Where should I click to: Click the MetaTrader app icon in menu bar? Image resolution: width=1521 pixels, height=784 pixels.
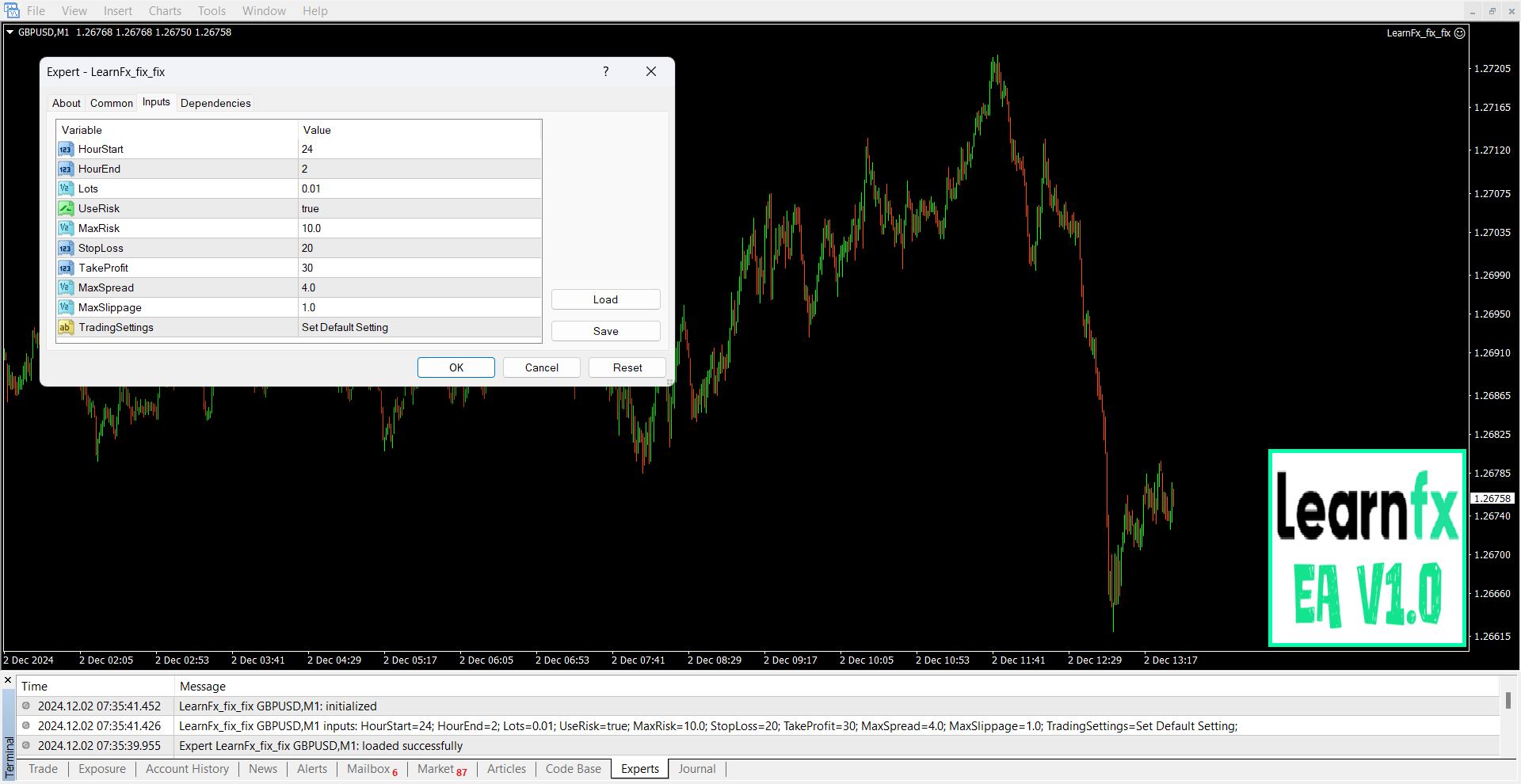coord(12,11)
